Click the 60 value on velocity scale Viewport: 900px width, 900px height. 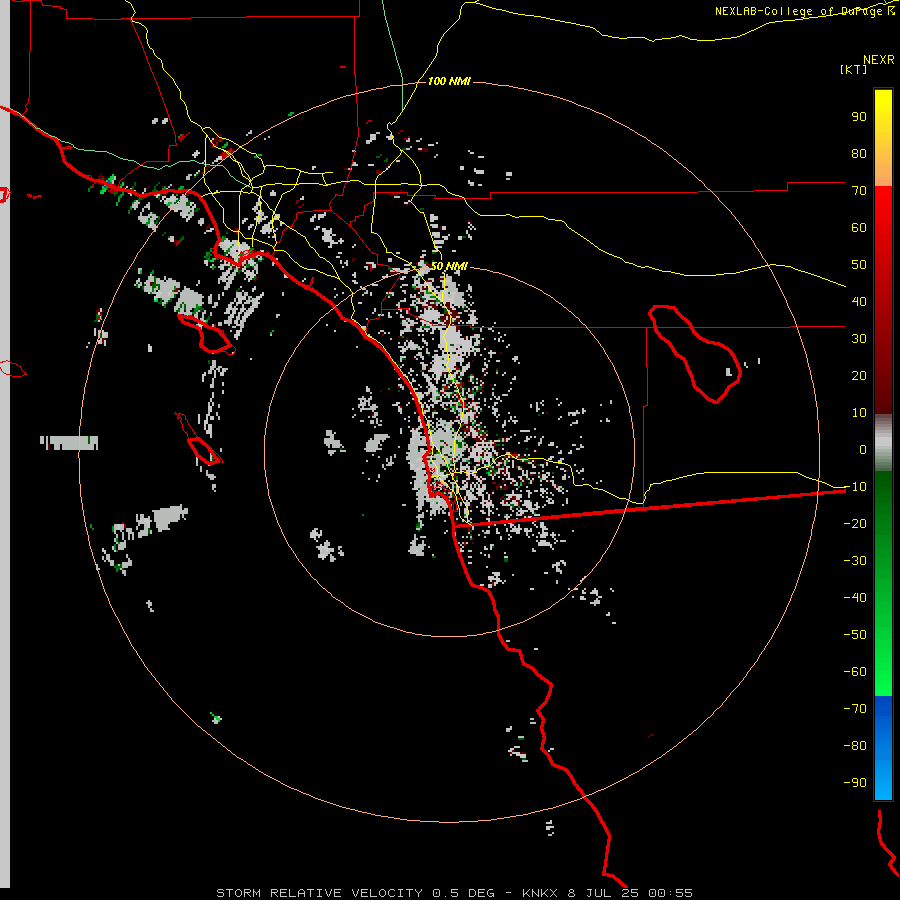tap(859, 227)
